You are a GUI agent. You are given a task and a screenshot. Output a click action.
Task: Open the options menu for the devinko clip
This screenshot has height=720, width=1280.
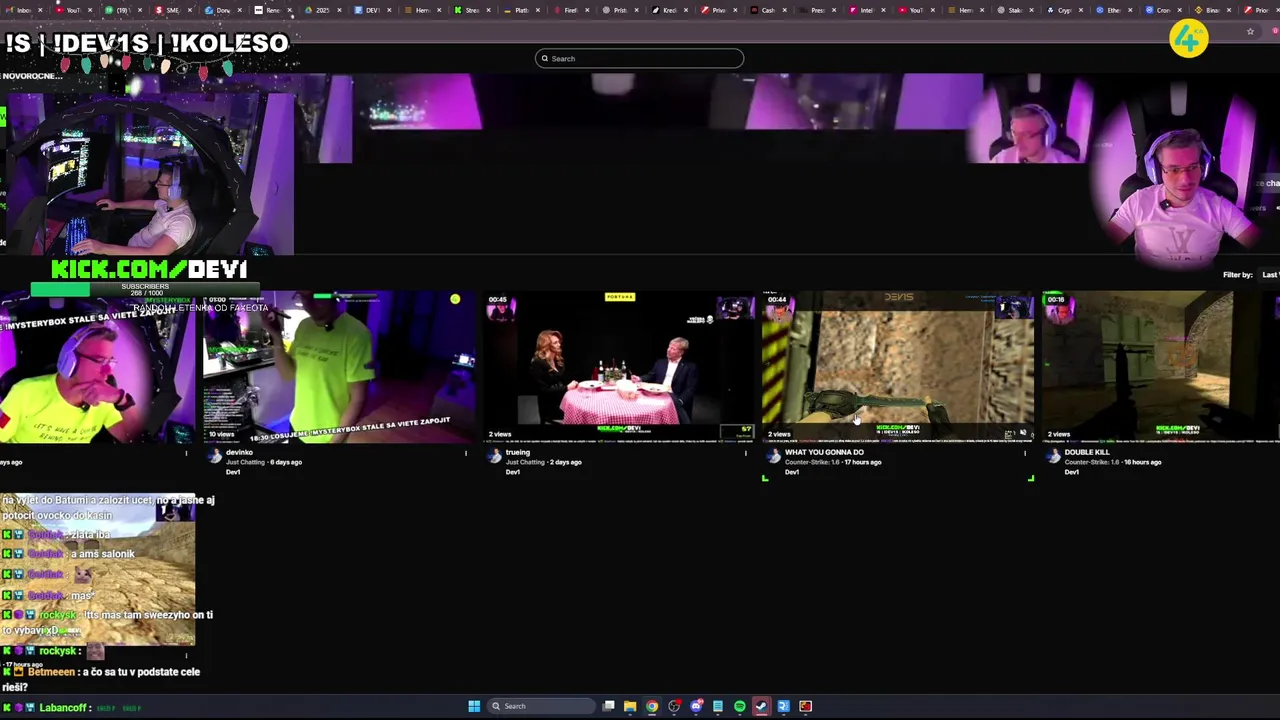(465, 453)
